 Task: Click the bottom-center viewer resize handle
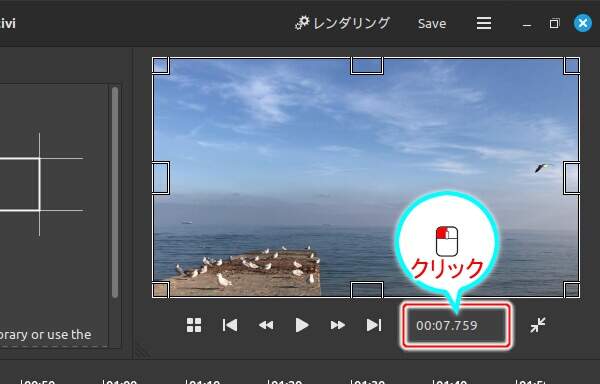point(367,290)
